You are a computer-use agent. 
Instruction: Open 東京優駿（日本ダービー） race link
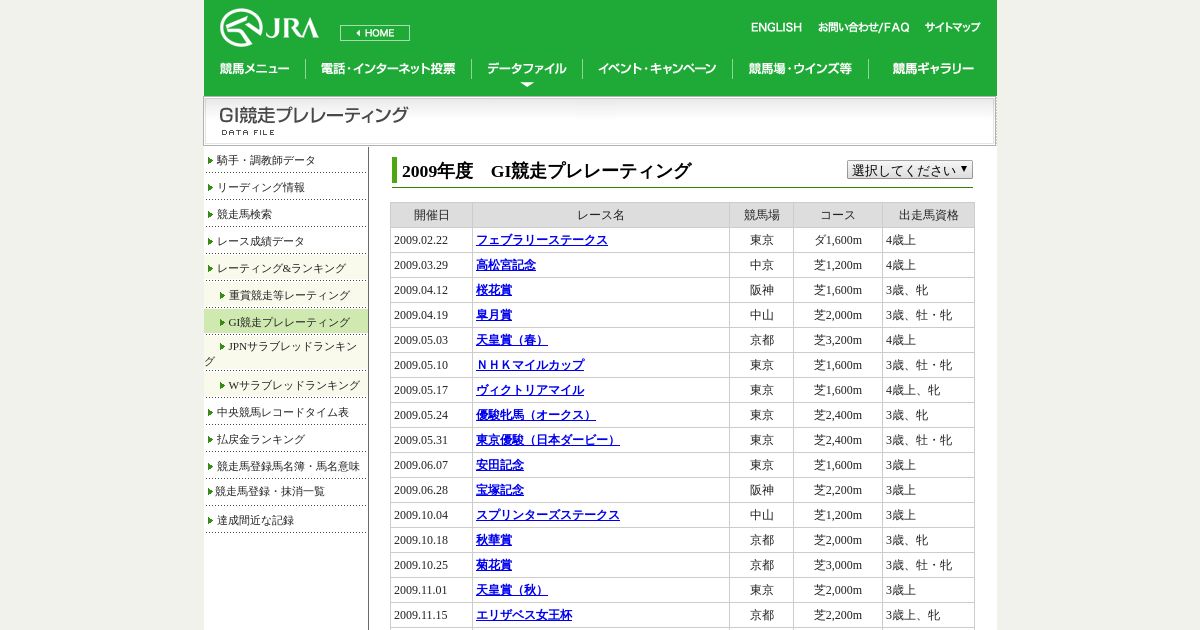click(x=548, y=440)
